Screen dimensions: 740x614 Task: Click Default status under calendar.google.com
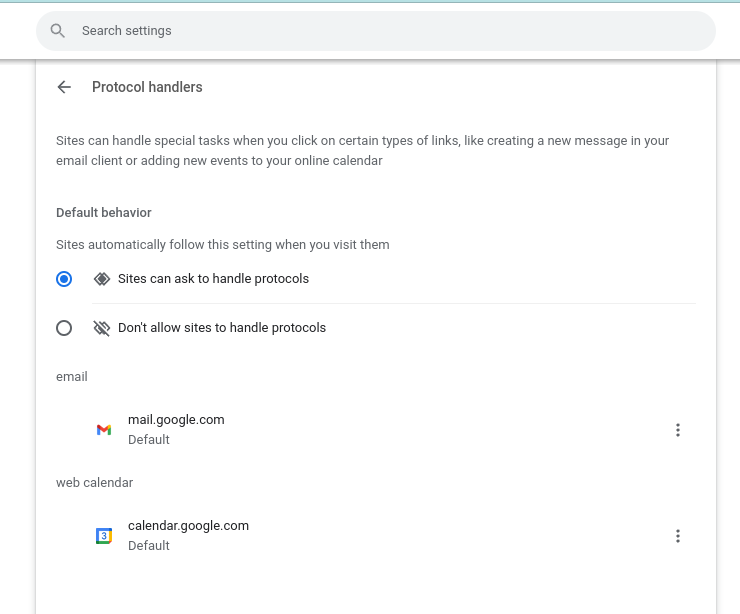click(149, 546)
